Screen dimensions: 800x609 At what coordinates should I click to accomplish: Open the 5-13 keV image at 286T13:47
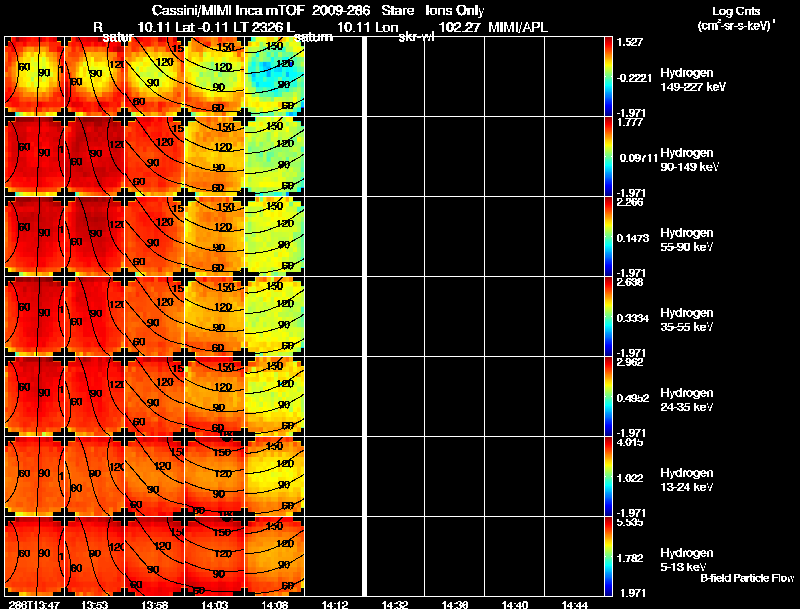35,556
